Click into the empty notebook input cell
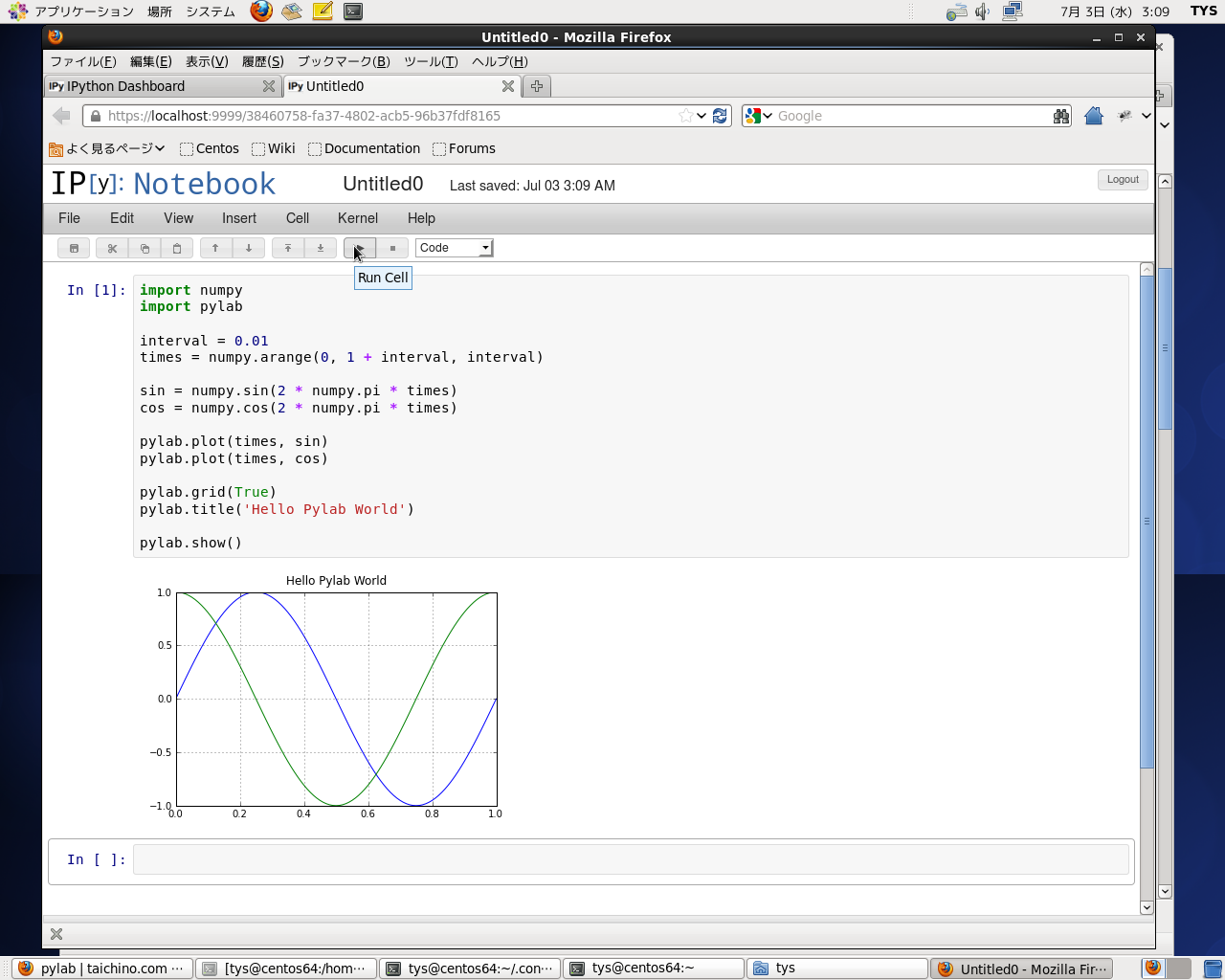The image size is (1225, 980). pos(630,859)
